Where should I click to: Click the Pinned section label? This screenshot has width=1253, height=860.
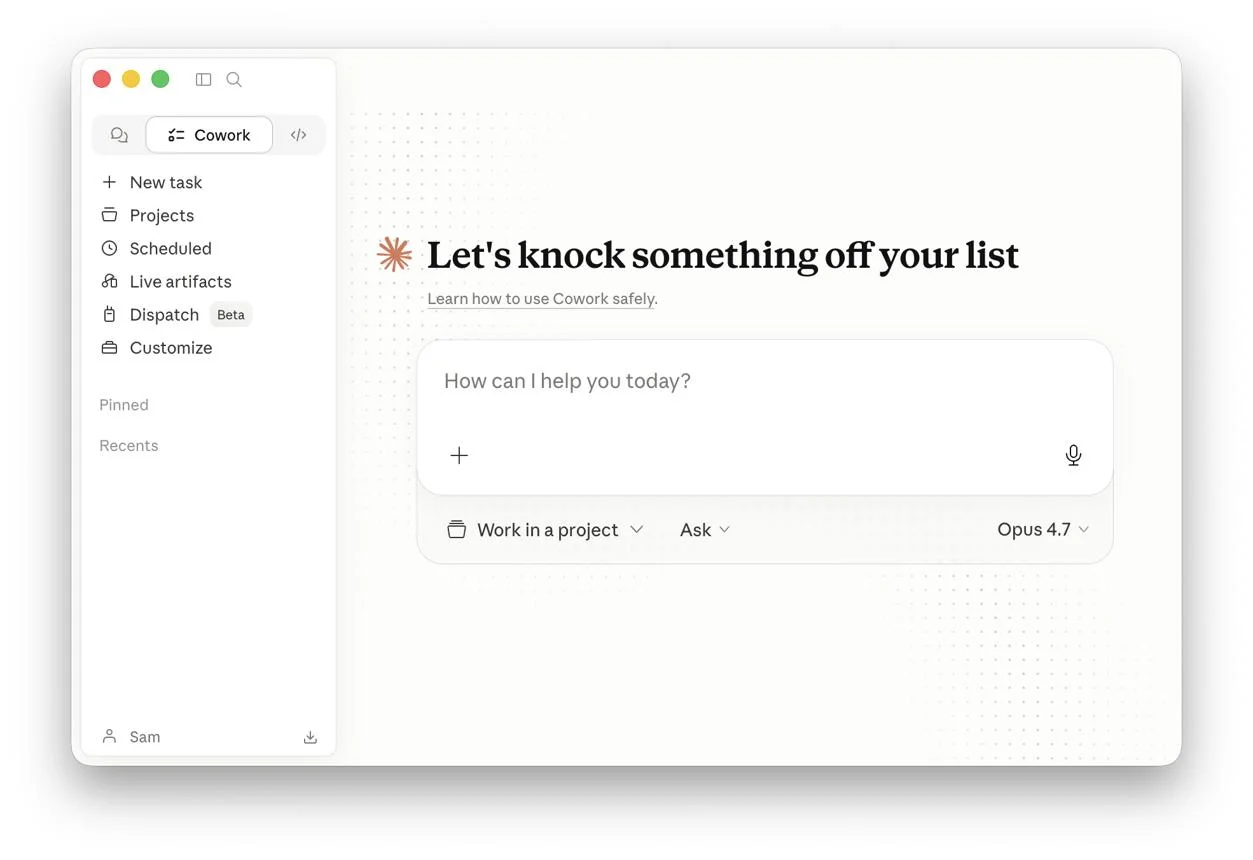[x=124, y=405]
